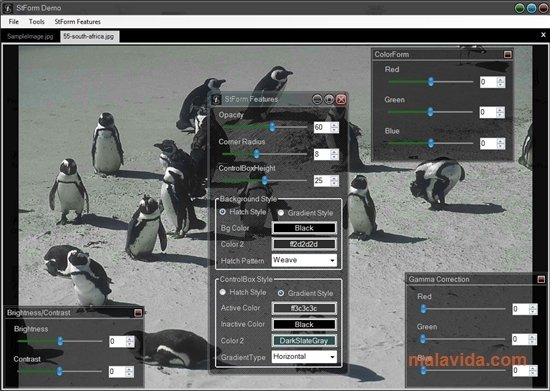Click the Contrast value field
550x391 pixels.
coord(117,372)
